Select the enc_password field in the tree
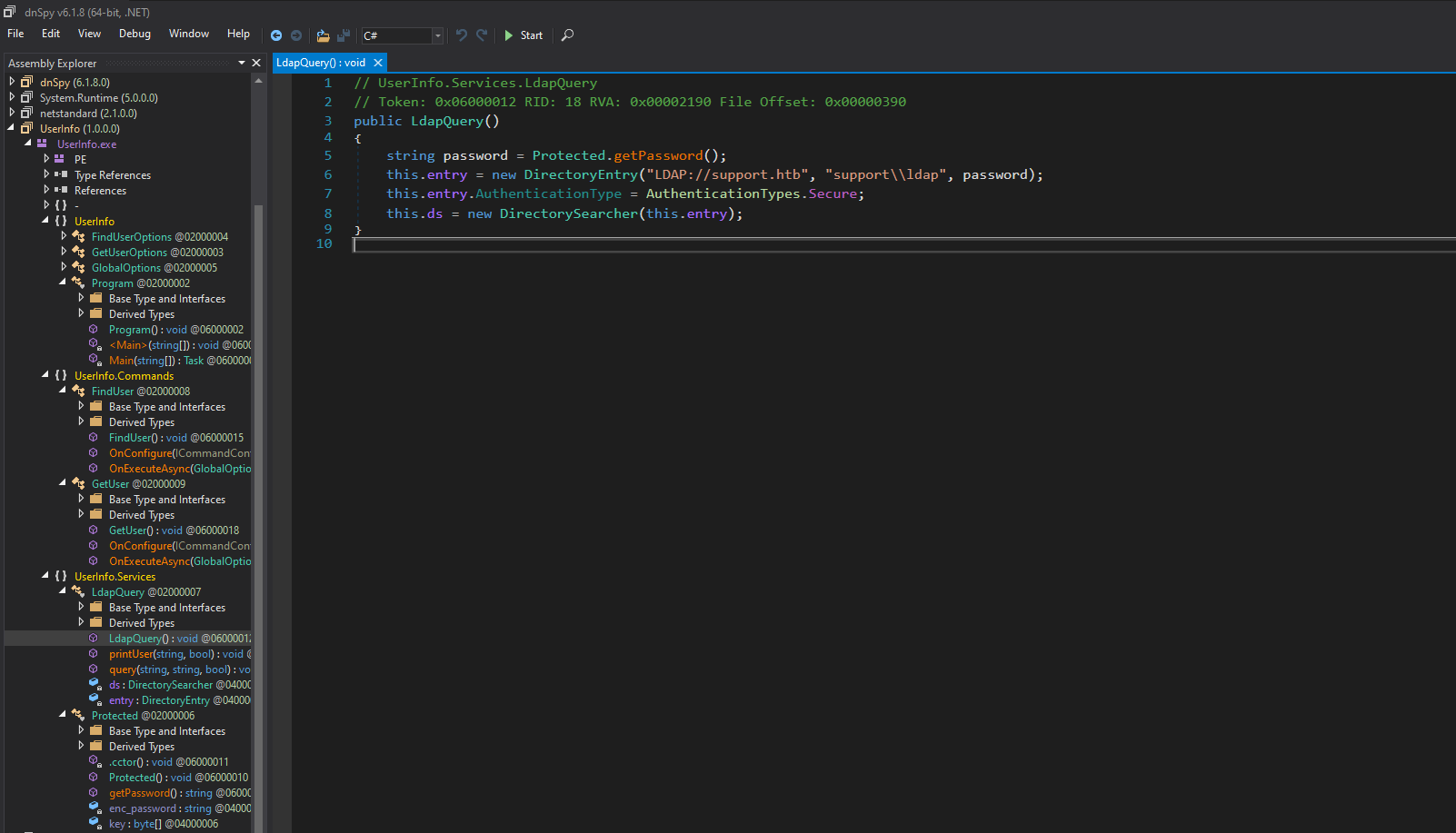This screenshot has width=1456, height=833. click(x=143, y=808)
